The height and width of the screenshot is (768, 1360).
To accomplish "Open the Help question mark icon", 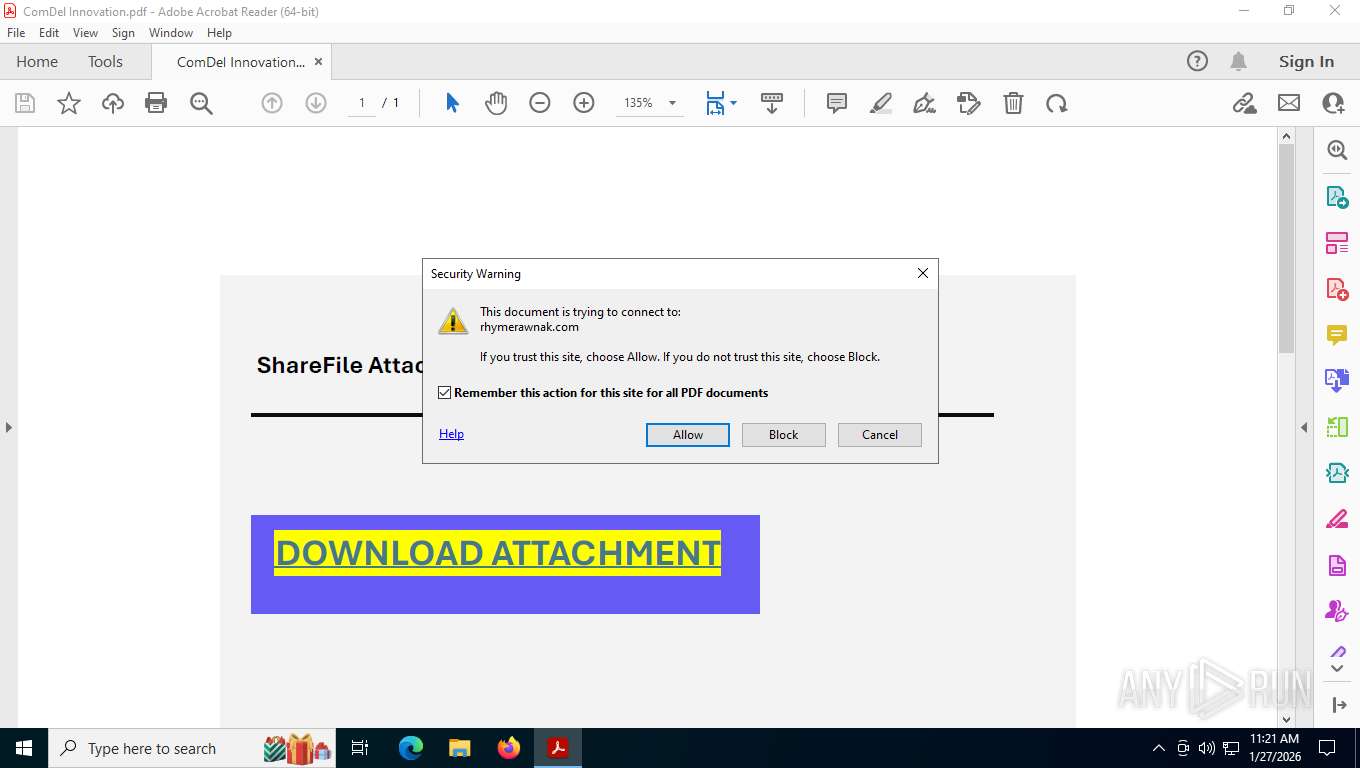I will (x=1197, y=61).
